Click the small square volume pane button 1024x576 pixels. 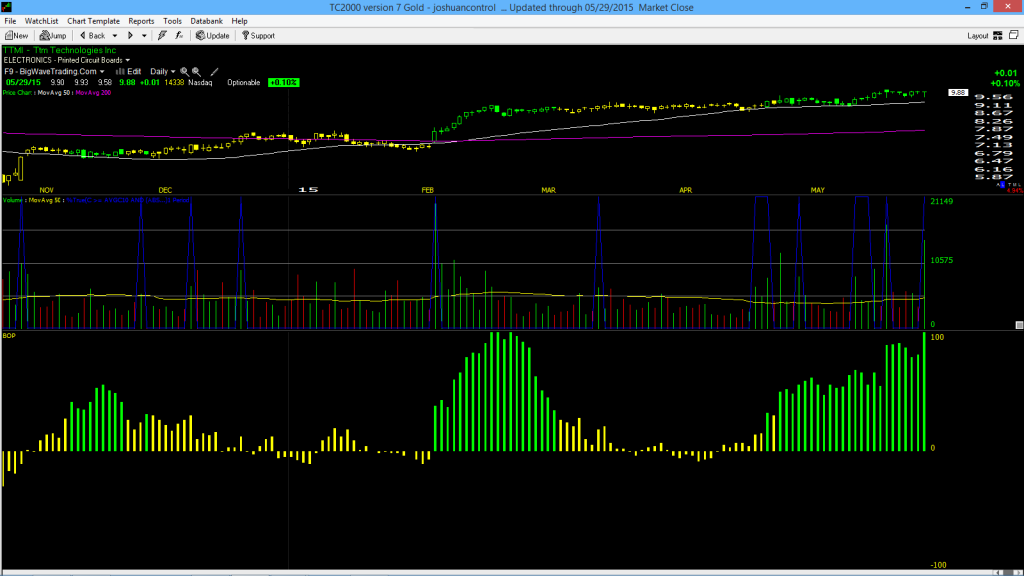coord(1019,325)
